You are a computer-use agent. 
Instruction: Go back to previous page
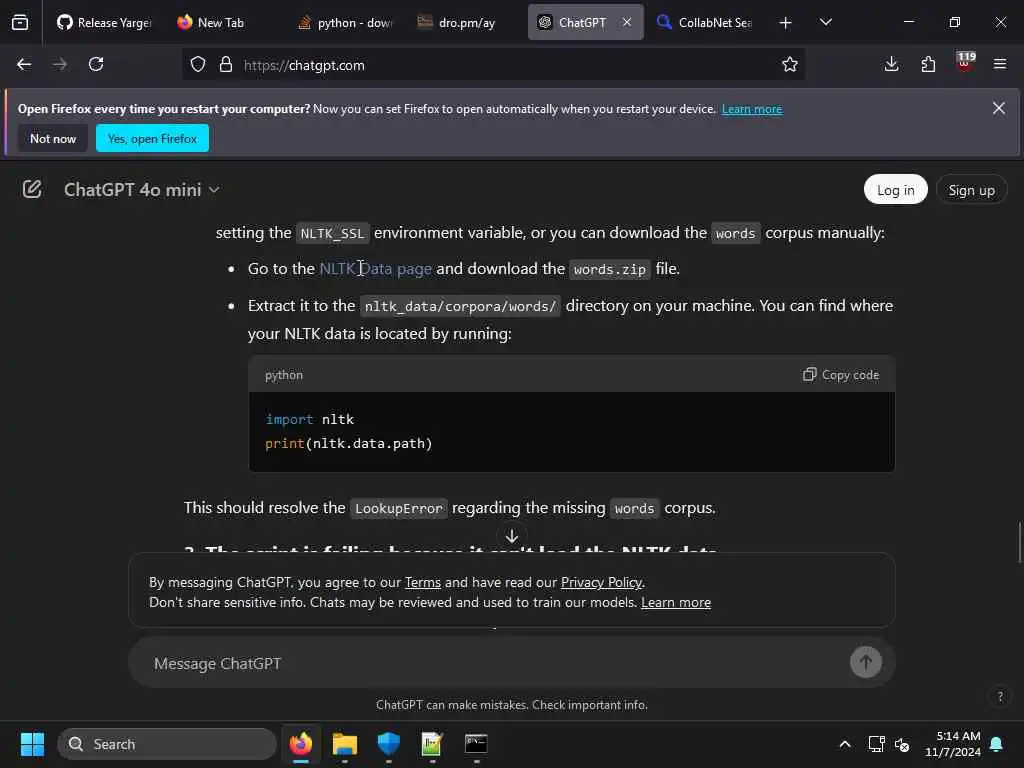(x=24, y=64)
